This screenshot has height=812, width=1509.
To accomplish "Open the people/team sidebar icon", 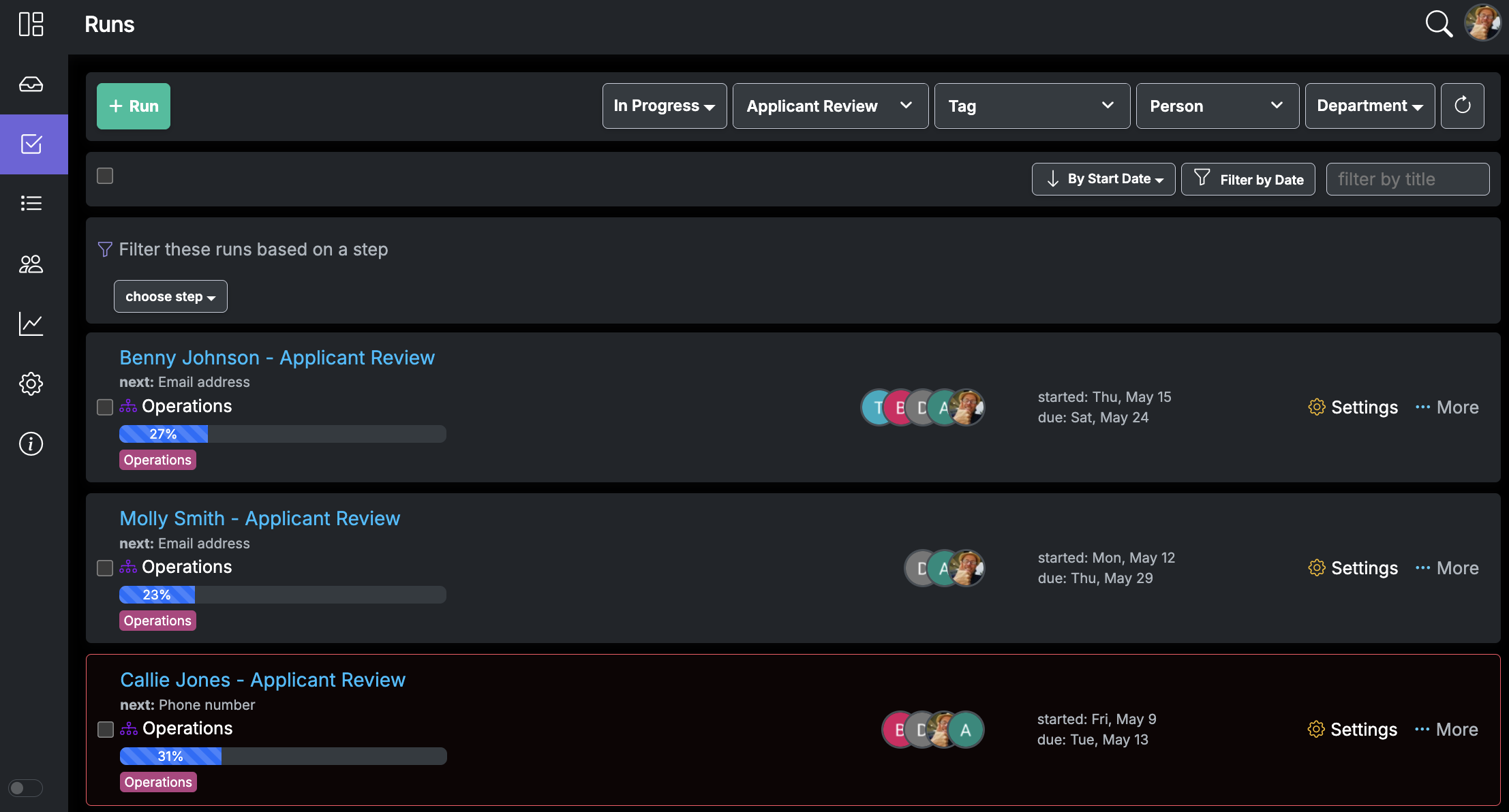I will (31, 264).
